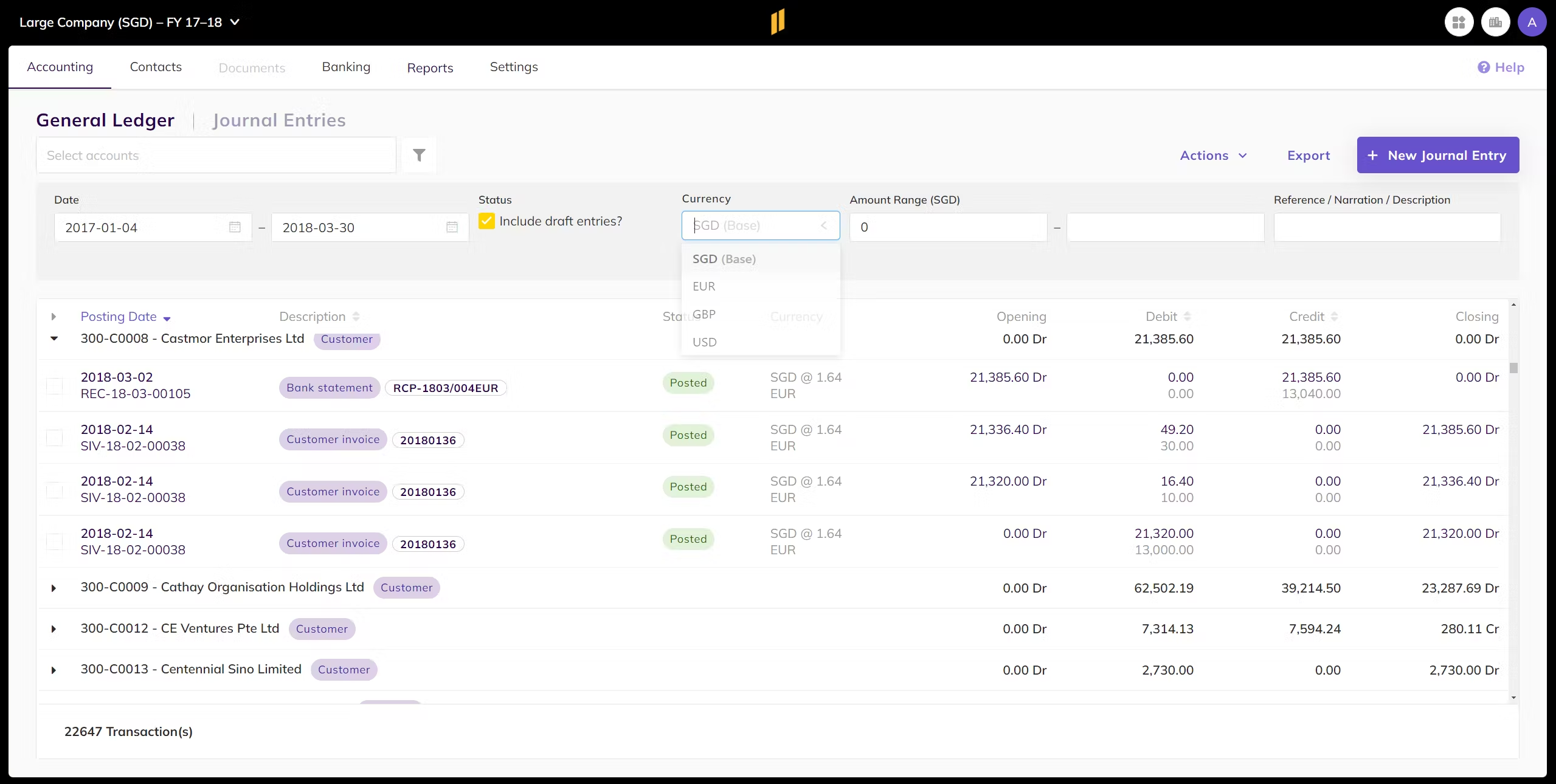
Task: Click the funnel filter icon
Action: pos(419,156)
